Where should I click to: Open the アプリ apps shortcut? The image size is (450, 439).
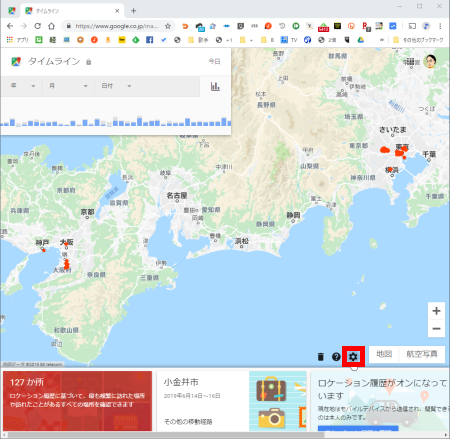coord(17,40)
